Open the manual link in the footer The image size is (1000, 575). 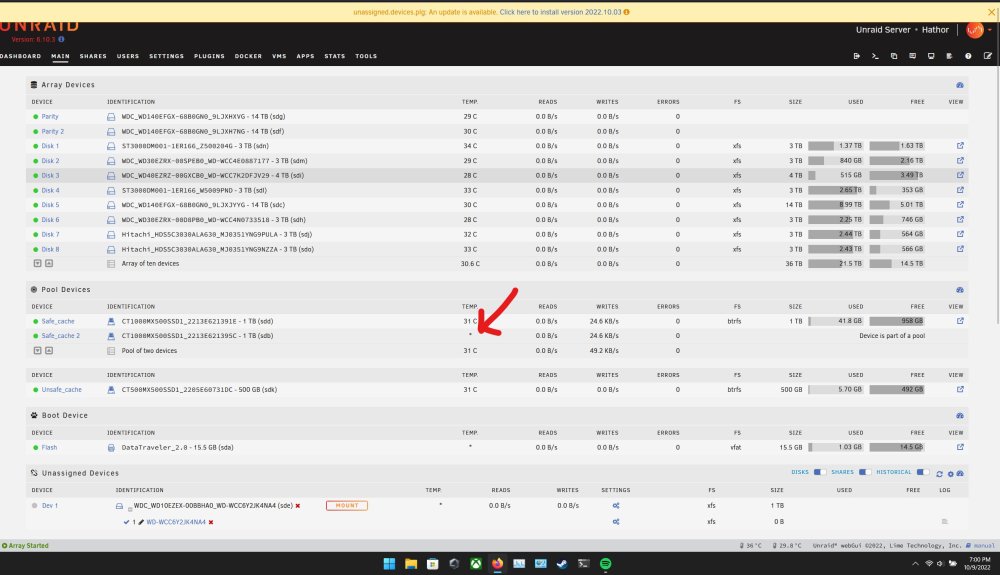click(983, 546)
